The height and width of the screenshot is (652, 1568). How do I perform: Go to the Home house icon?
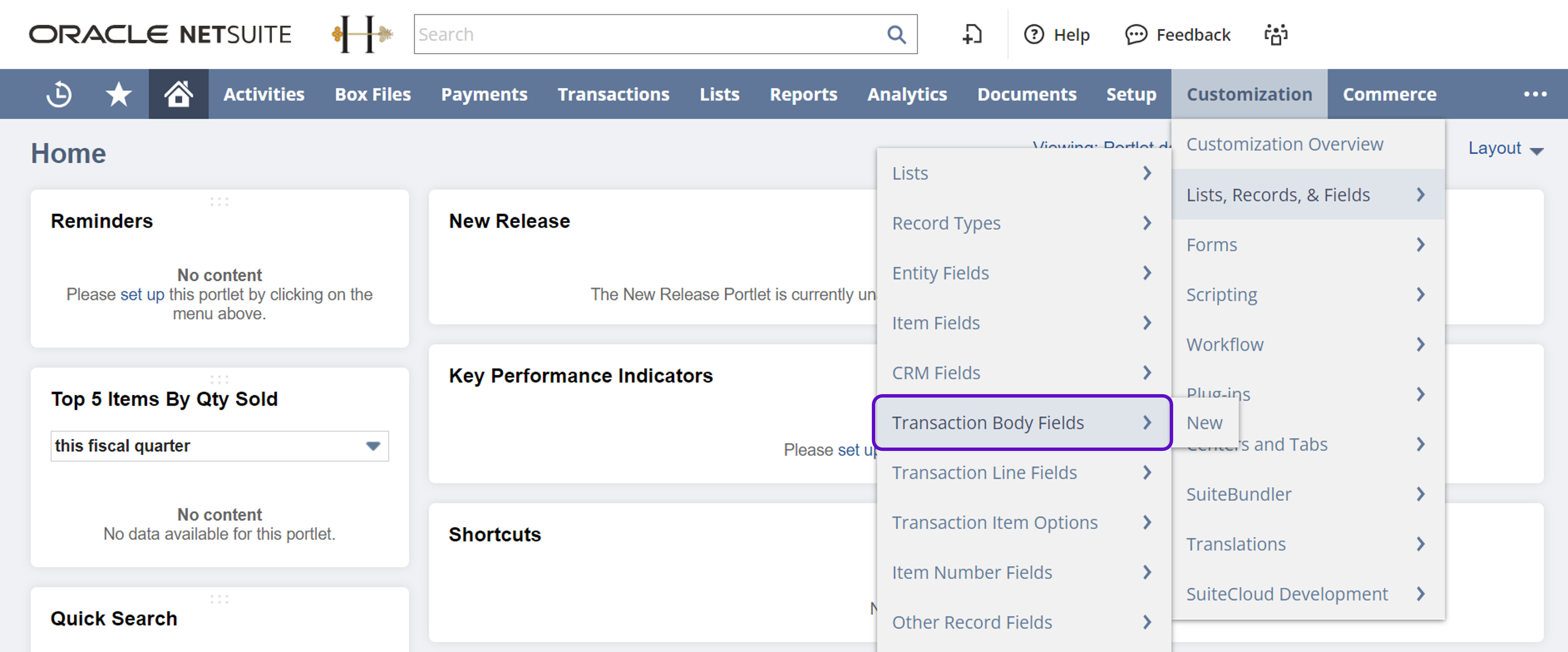(178, 94)
